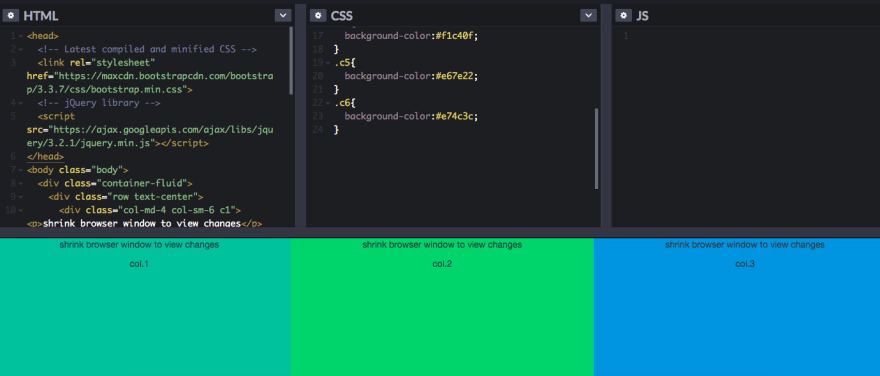Click the HTML editor vertical scrollbar
880x376 pixels.
(x=291, y=61)
